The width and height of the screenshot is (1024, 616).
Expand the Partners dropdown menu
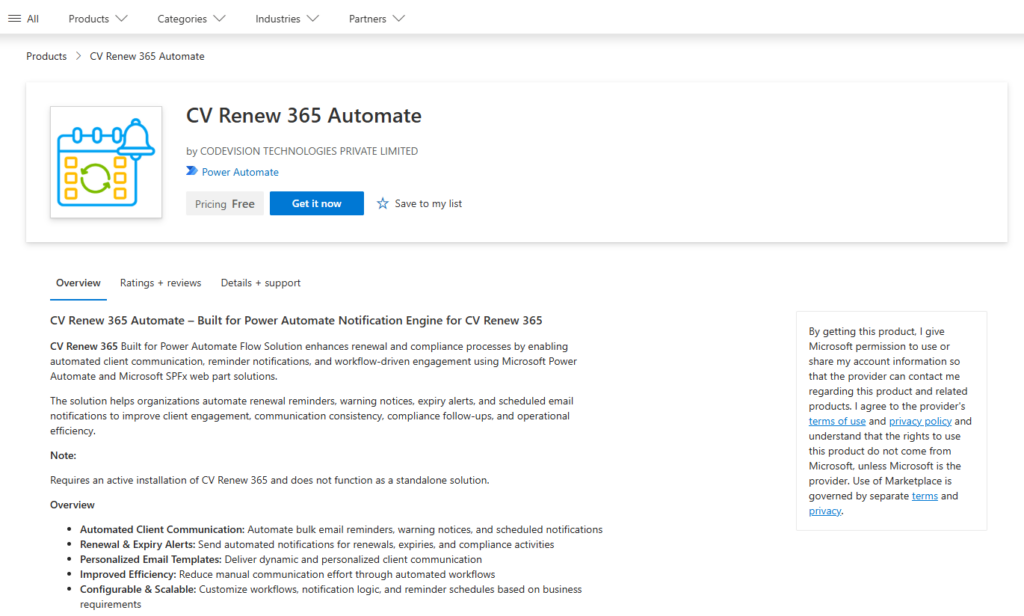coord(376,19)
